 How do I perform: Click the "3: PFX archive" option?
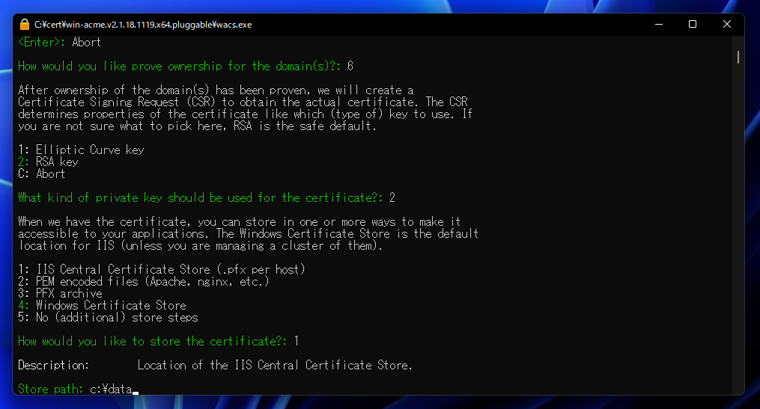click(60, 294)
